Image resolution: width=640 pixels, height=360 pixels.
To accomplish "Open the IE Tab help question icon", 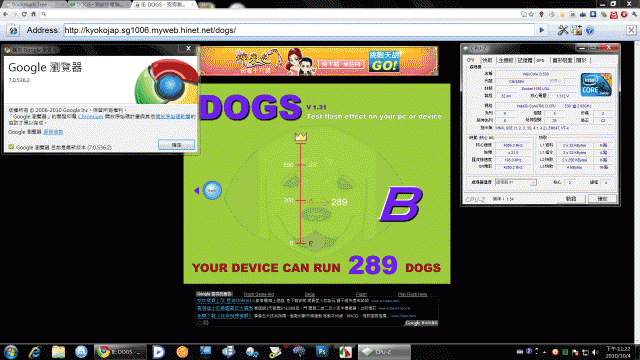I will (590, 30).
